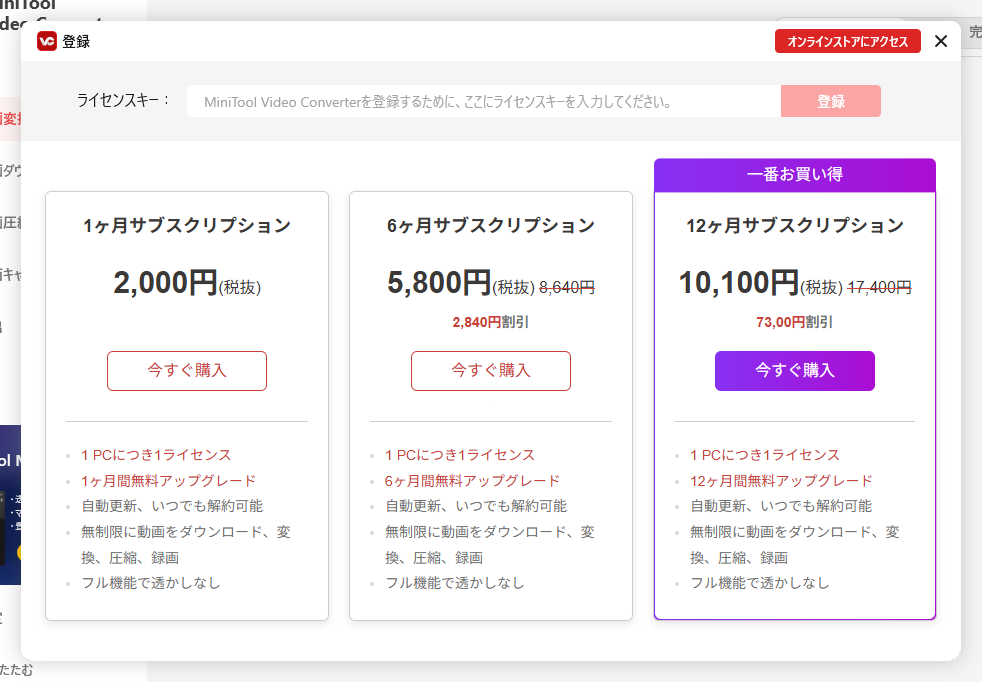Screen dimensions: 982x682
Task: Click フル機能で透かしなし in 12ヶ月 card
Action: (x=760, y=583)
